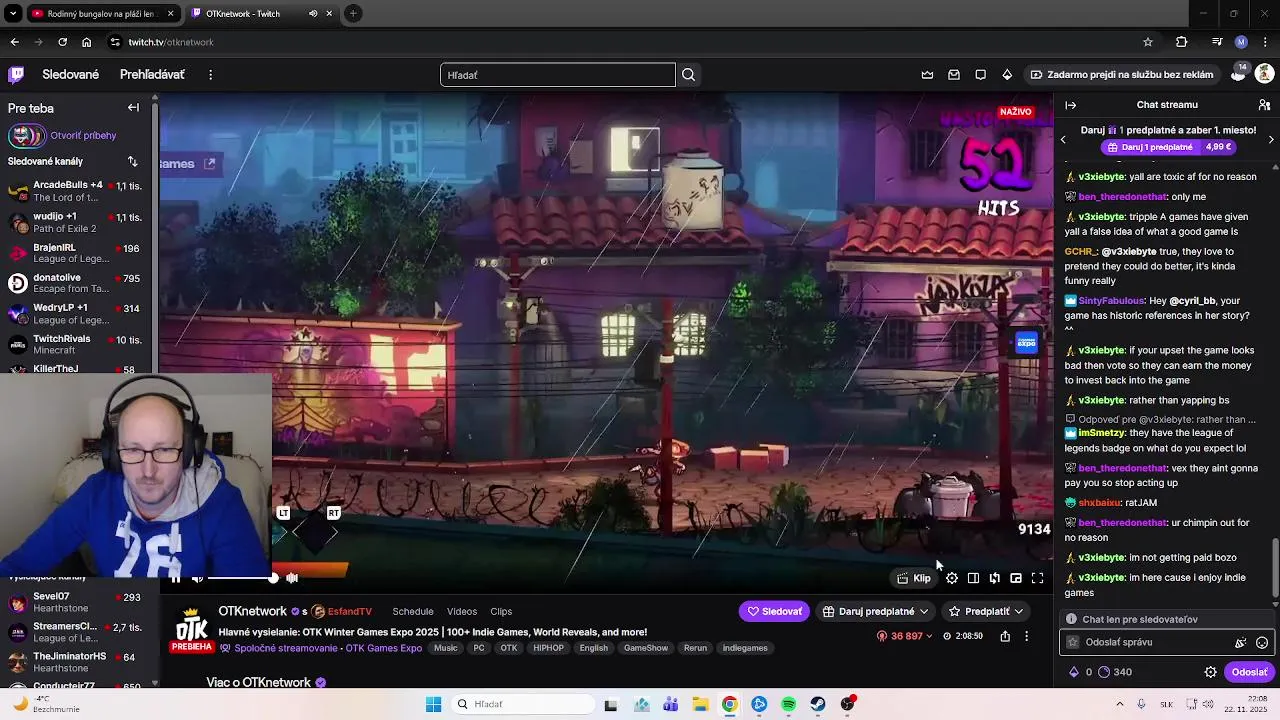Pause the stream playback
Viewport: 1280px width, 720px height.
coord(175,578)
